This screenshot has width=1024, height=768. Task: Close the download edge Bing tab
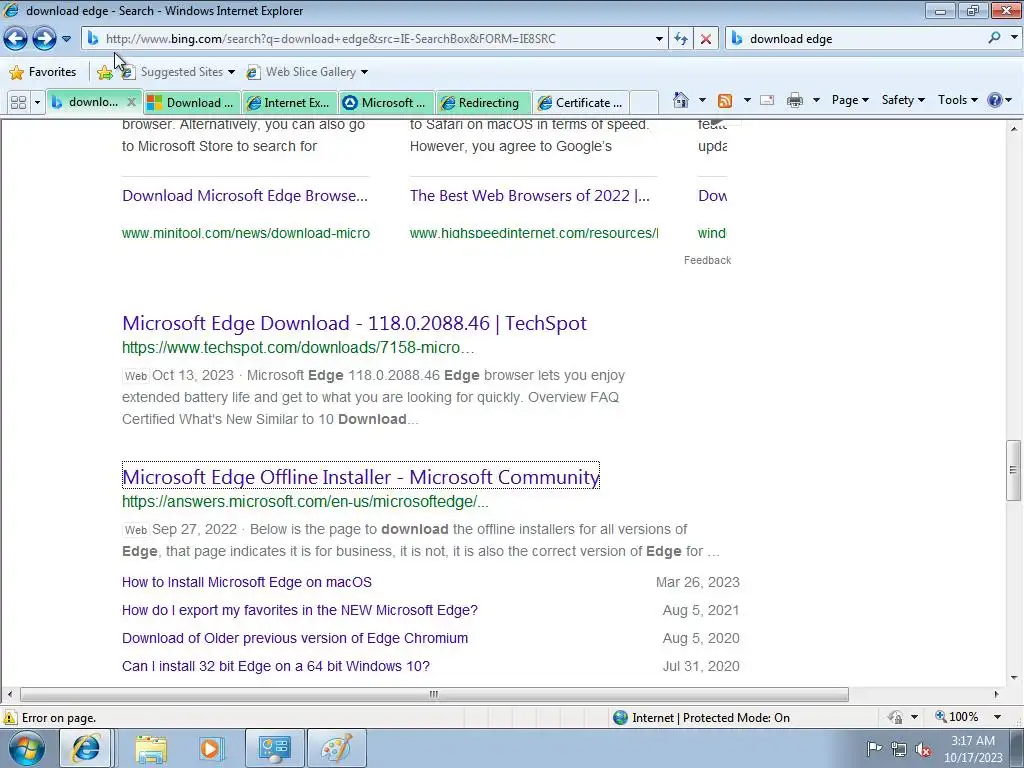click(x=131, y=102)
